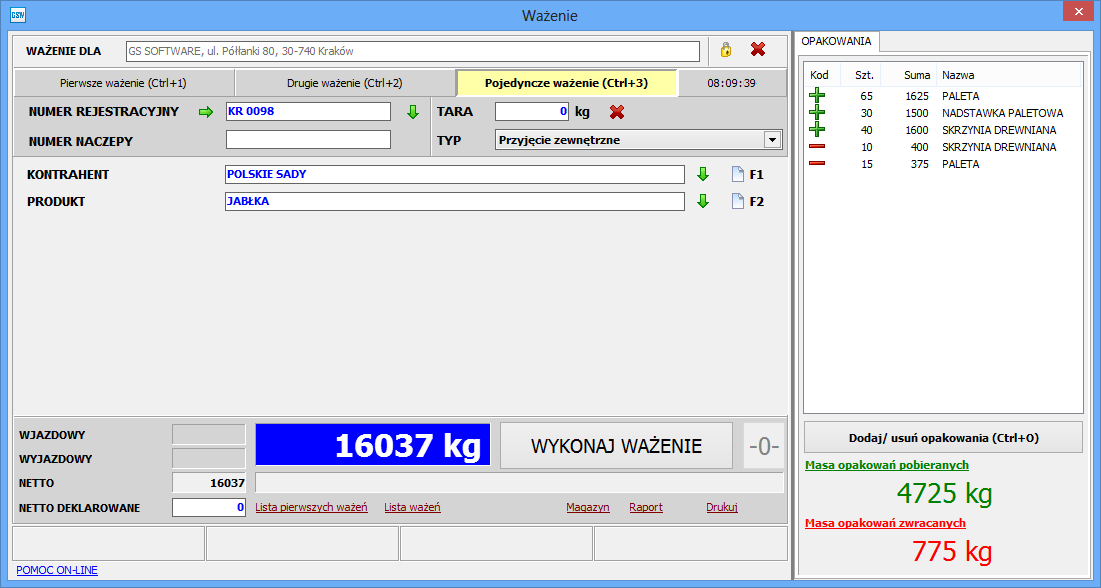Viewport: 1101px width, 588px height.
Task: Click the Drukuj link
Action: click(722, 508)
